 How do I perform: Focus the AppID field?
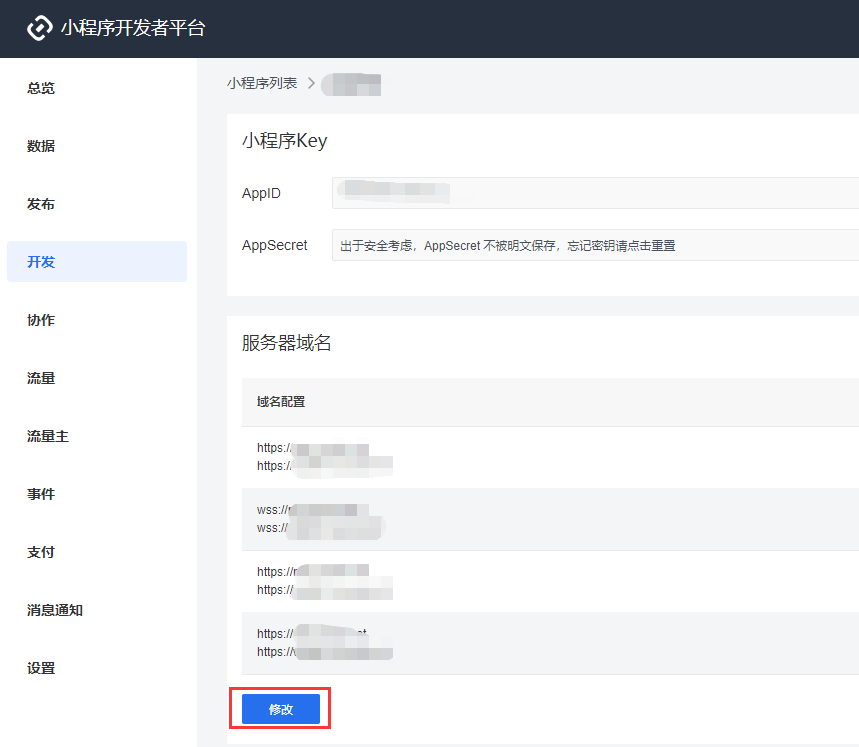595,193
